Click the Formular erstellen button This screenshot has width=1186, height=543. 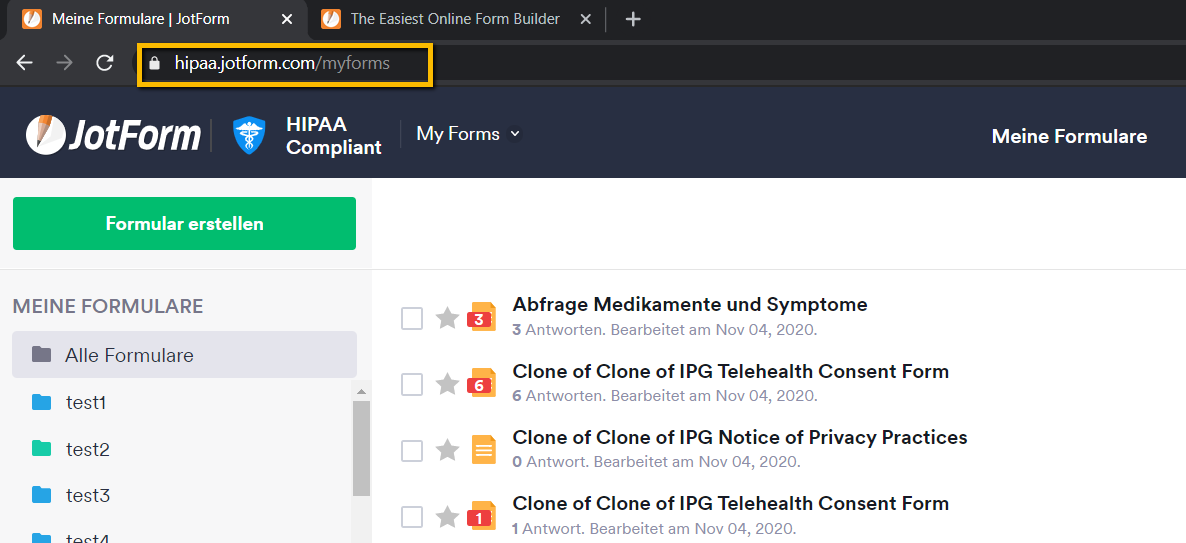(185, 223)
